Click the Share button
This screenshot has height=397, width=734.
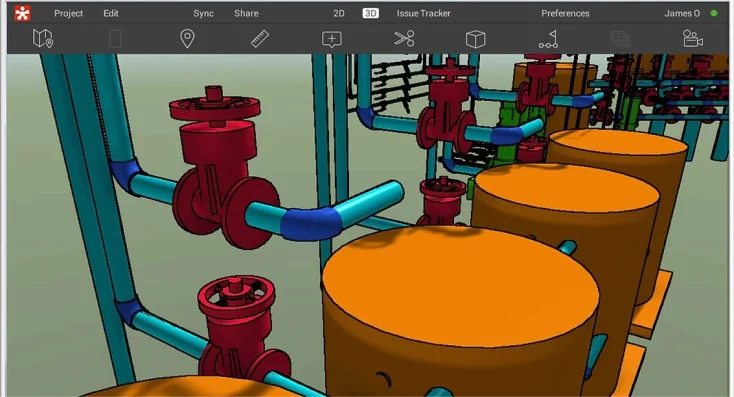tap(246, 14)
